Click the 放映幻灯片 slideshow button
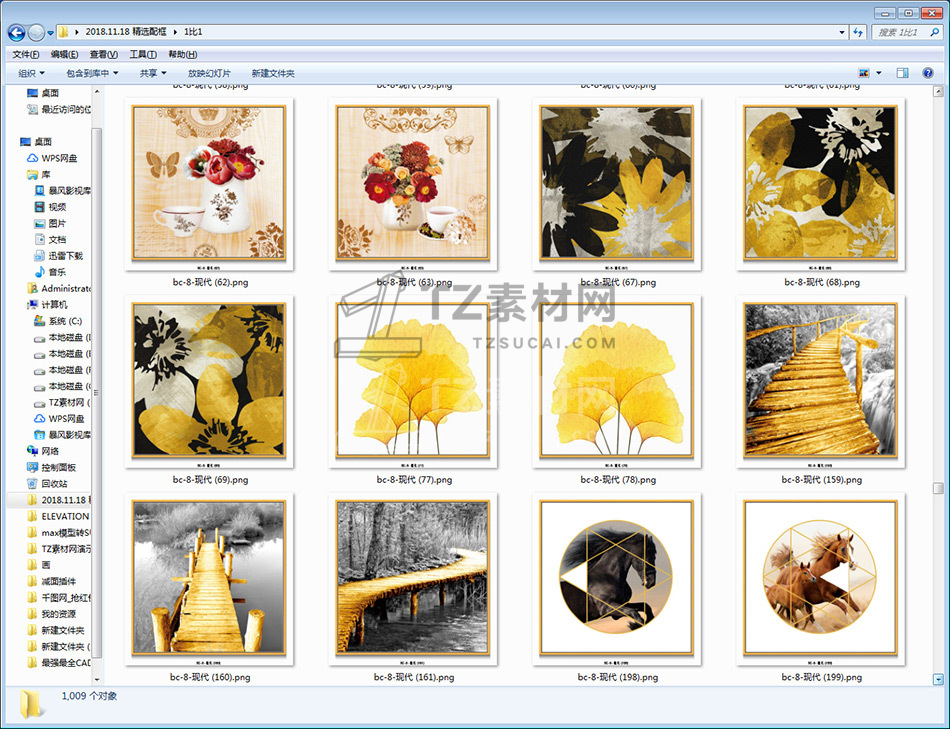950x729 pixels. tap(209, 73)
